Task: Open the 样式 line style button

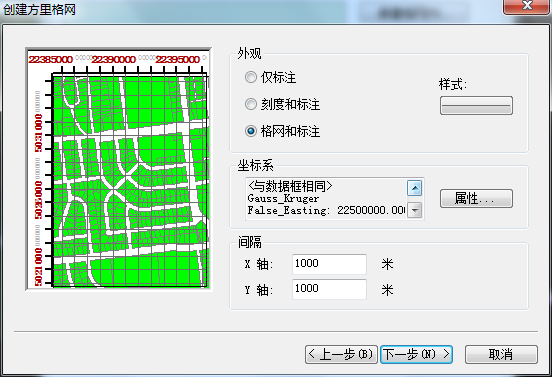Action: [x=476, y=106]
